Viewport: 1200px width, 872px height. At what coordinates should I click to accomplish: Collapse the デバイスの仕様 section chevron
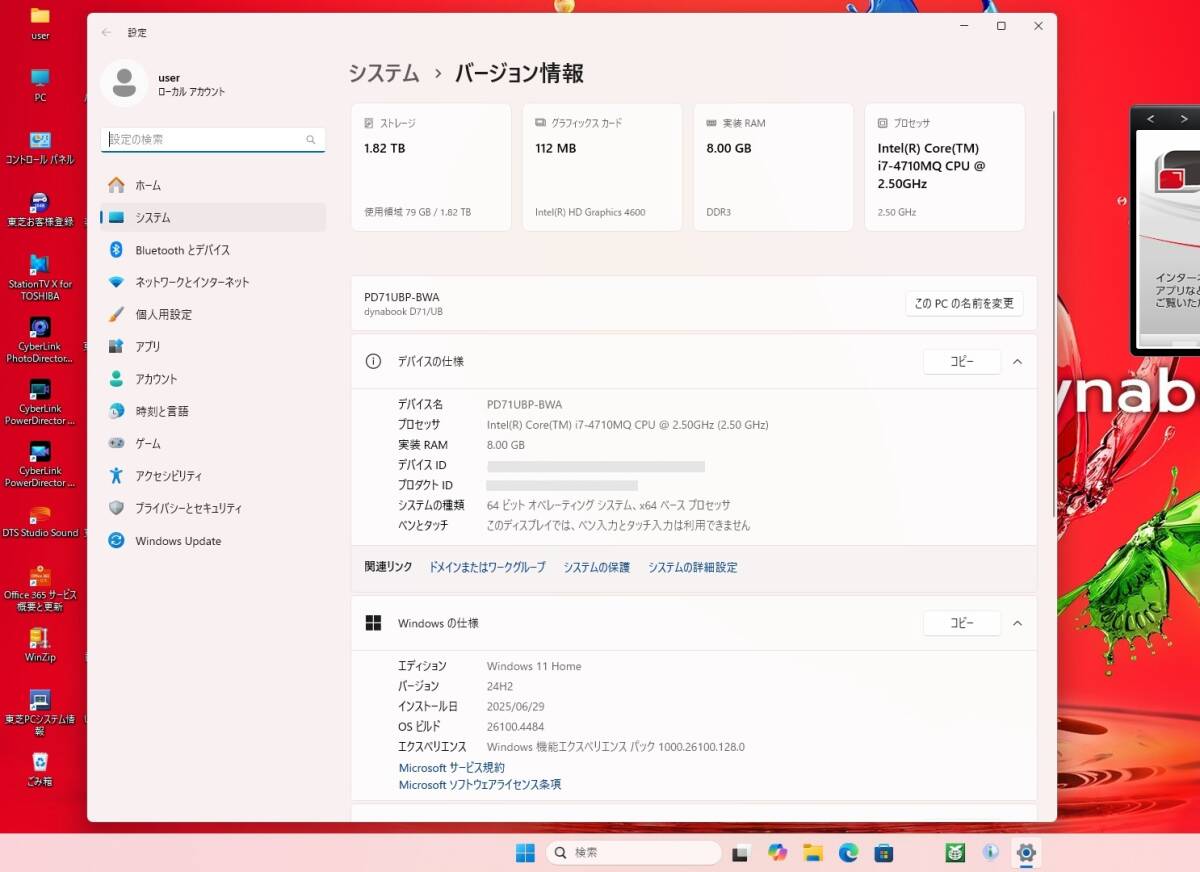tap(1017, 362)
